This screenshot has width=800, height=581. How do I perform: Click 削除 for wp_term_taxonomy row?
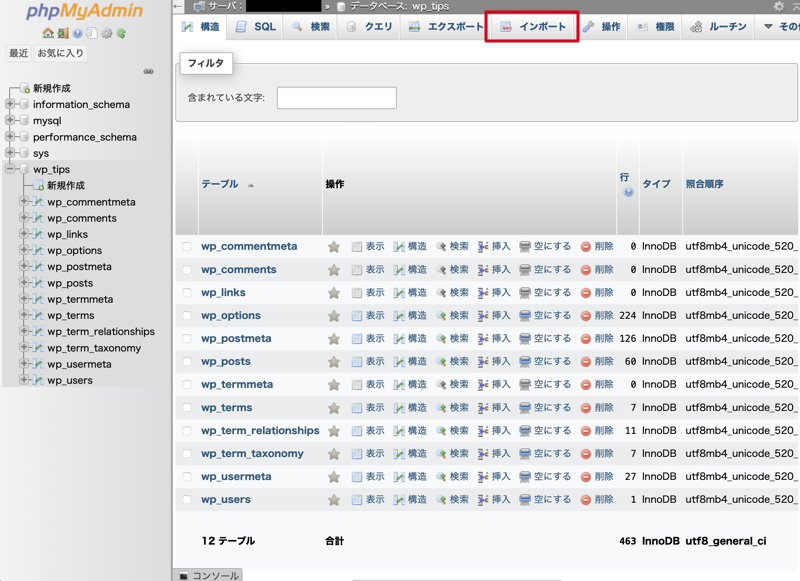(597, 454)
